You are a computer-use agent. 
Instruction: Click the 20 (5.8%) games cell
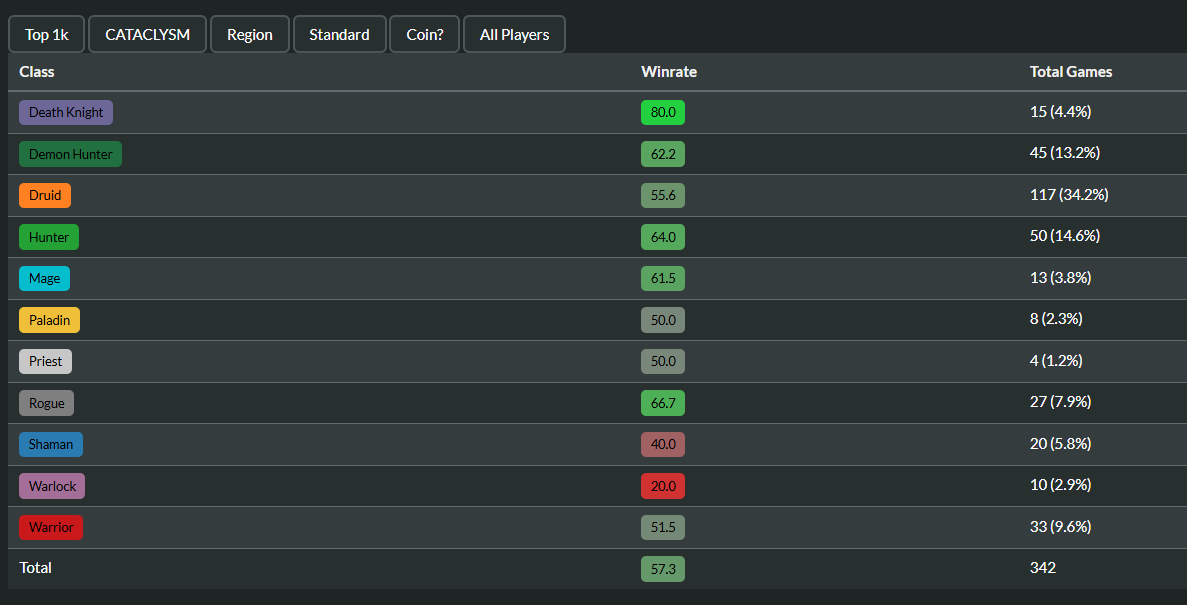tap(1060, 444)
